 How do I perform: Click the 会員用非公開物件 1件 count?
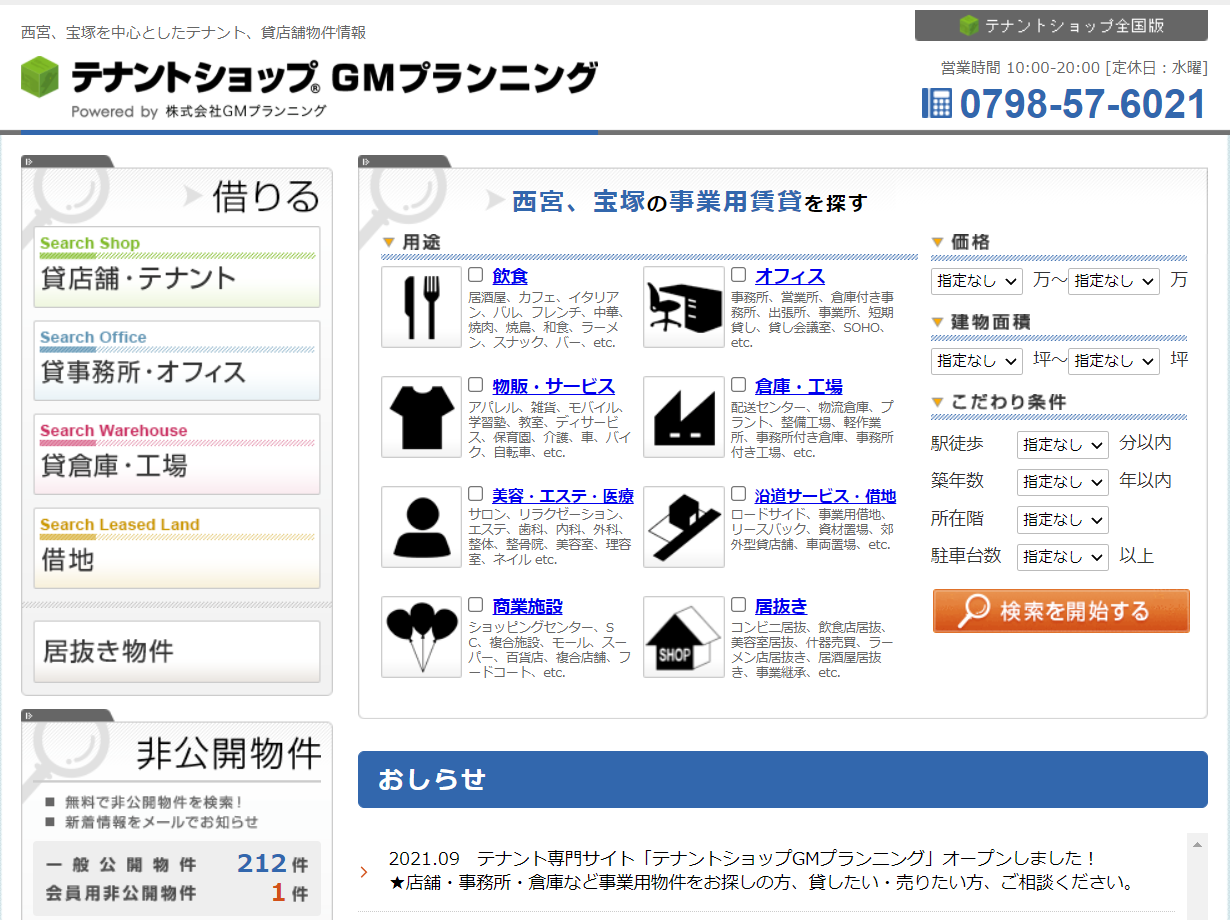pos(177,893)
